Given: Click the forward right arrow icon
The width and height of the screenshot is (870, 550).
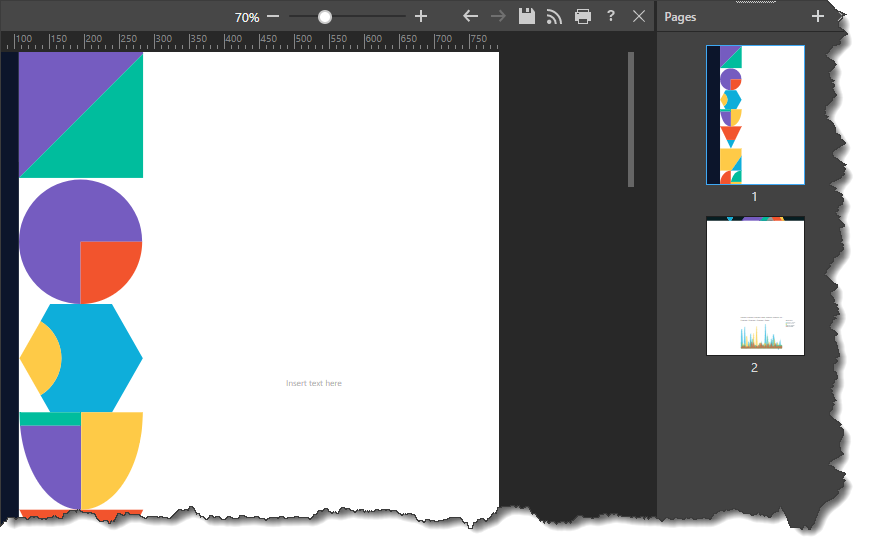Looking at the screenshot, I should pos(499,16).
